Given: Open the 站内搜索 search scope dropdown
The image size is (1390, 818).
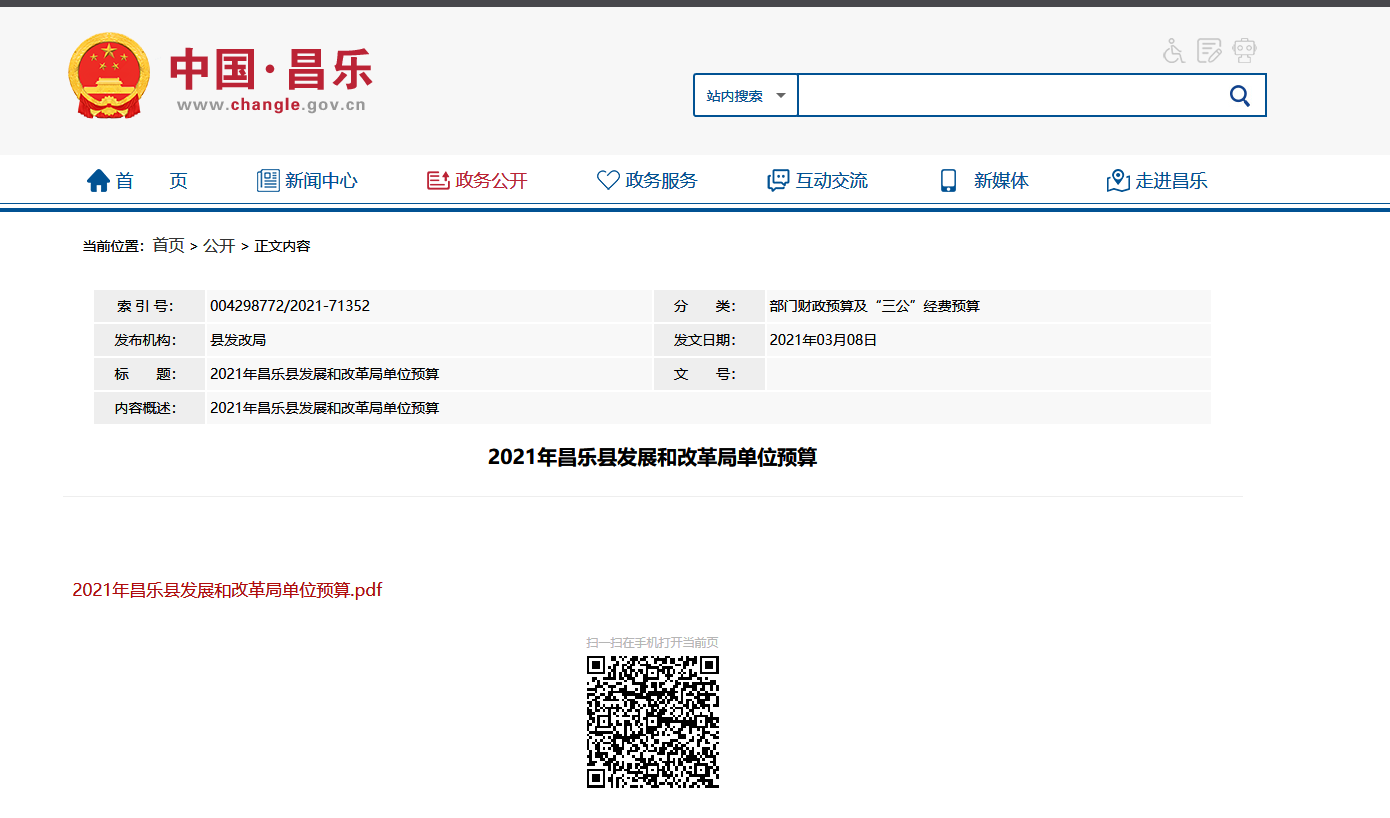Looking at the screenshot, I should pos(745,95).
